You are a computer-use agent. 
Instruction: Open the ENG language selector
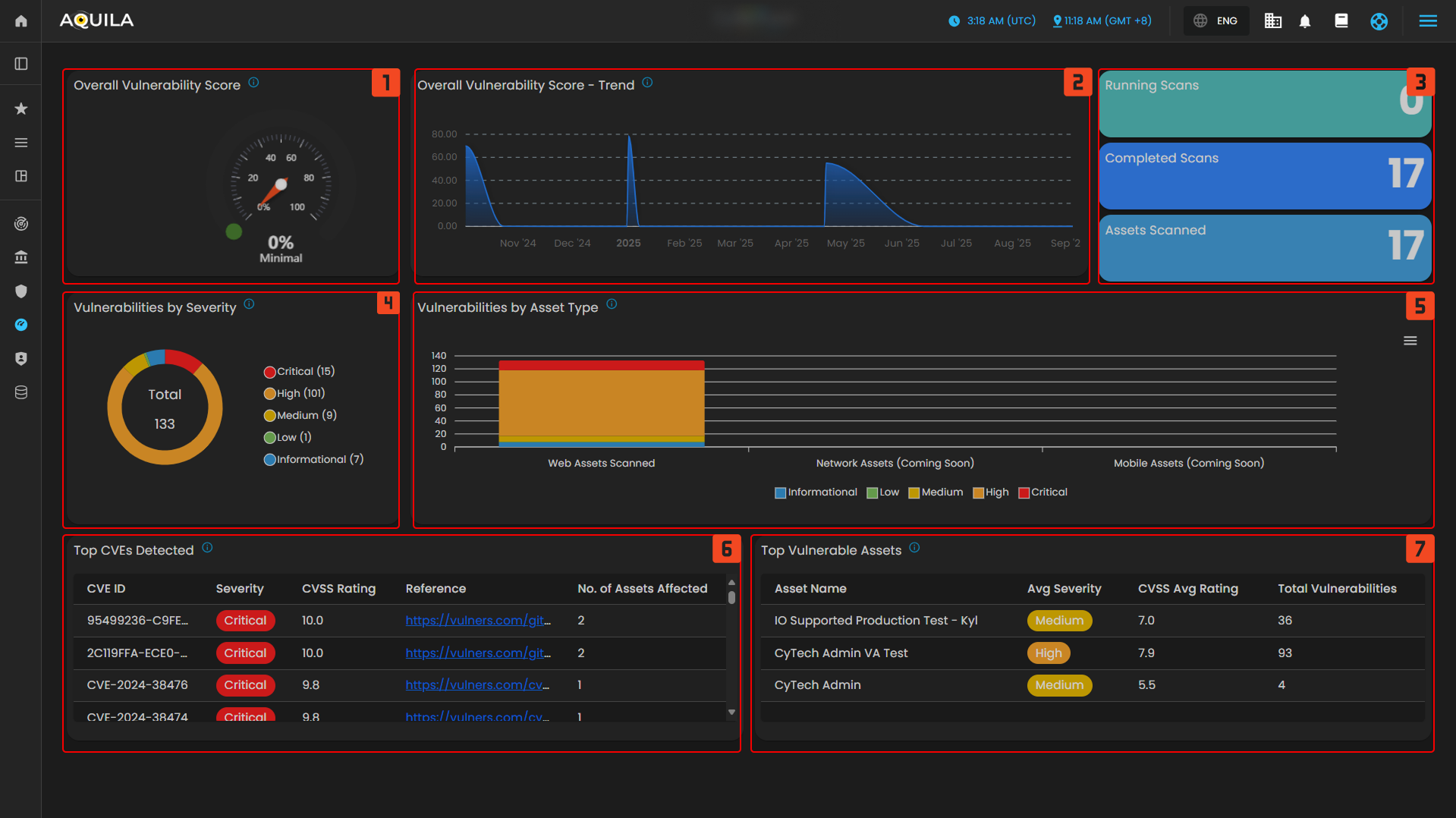[1215, 21]
